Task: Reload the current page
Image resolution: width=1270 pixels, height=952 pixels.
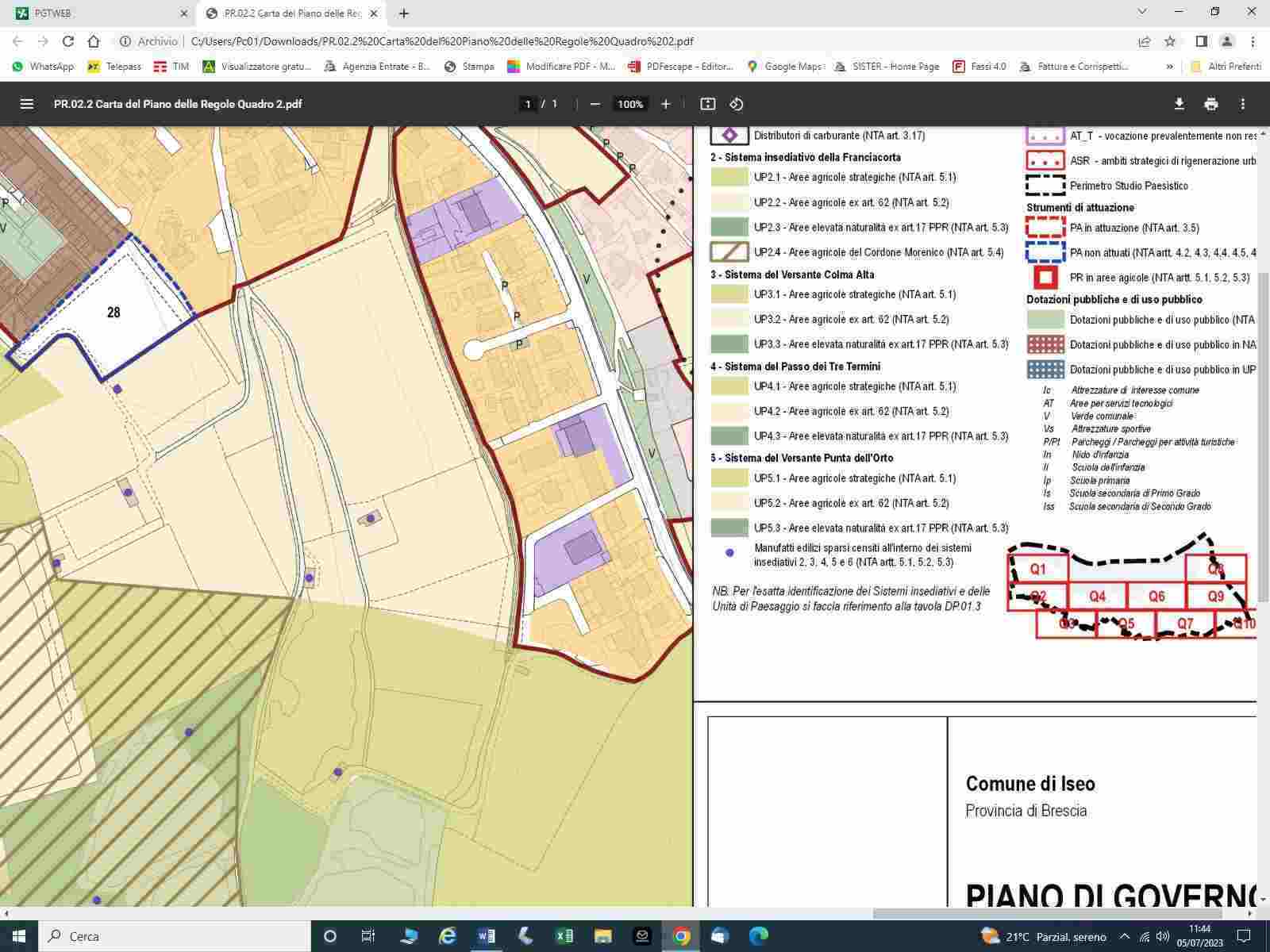Action: click(68, 41)
